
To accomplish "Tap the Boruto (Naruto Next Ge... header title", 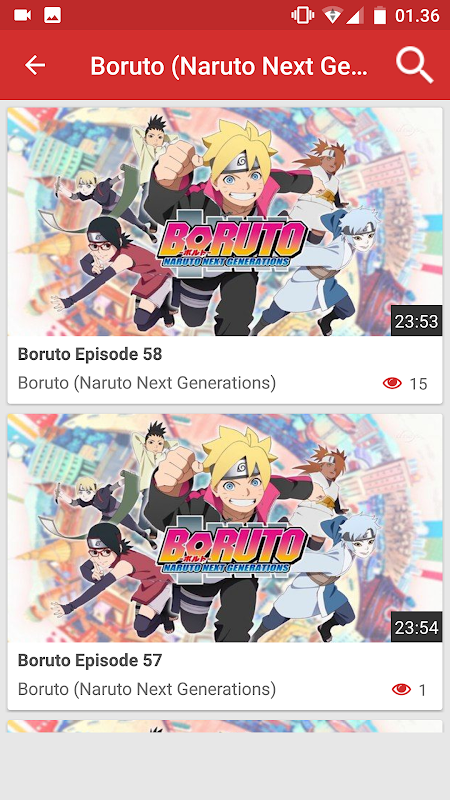I will click(229, 66).
